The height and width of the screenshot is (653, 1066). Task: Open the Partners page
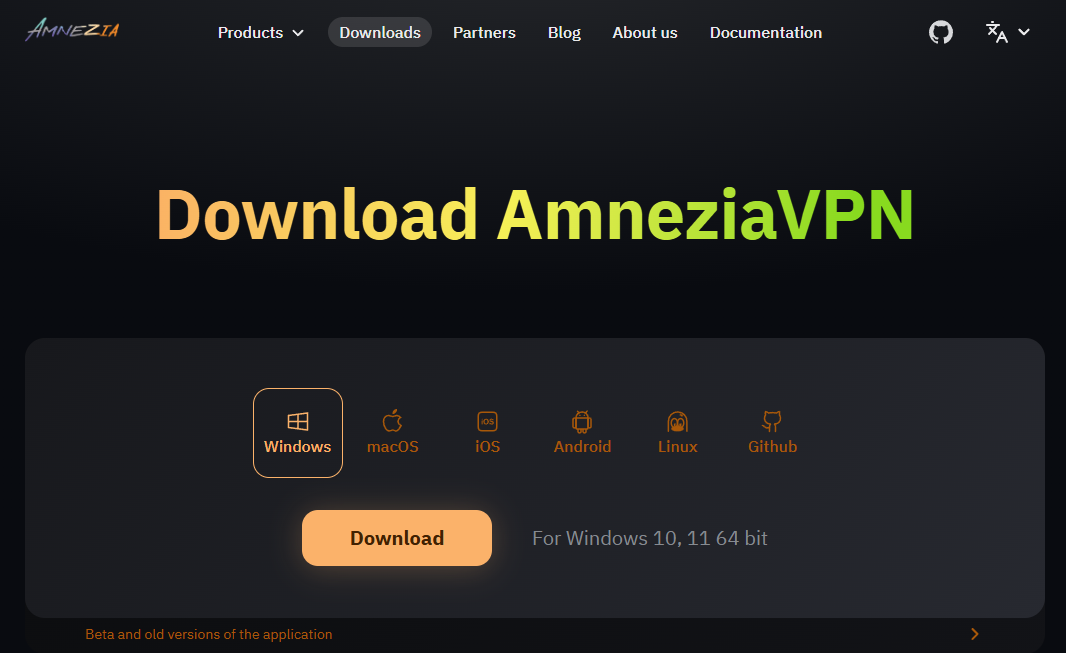tap(484, 33)
